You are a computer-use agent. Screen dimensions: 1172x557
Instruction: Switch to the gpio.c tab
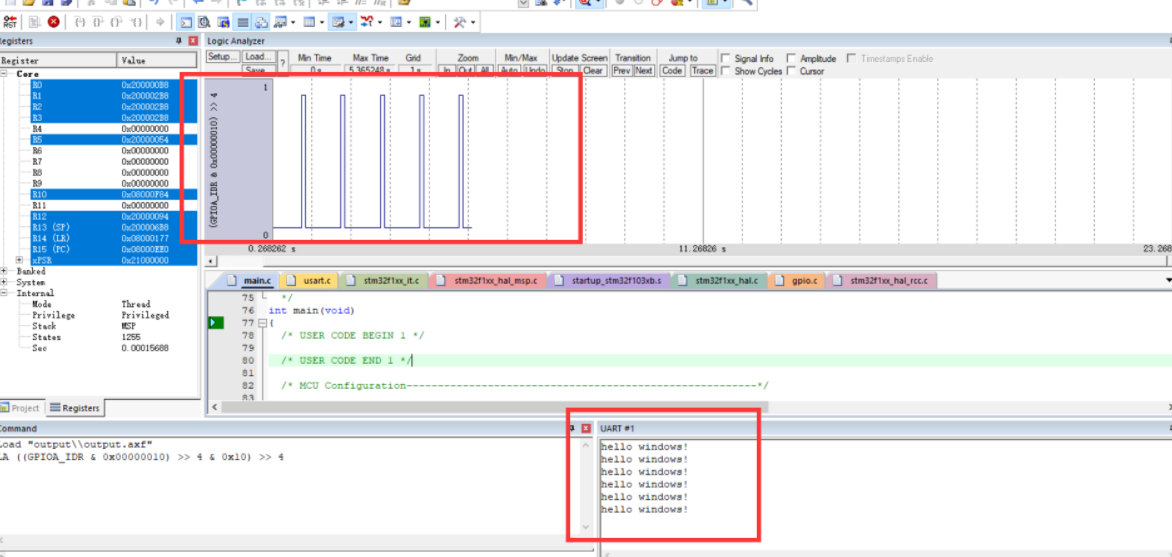pyautogui.click(x=797, y=281)
